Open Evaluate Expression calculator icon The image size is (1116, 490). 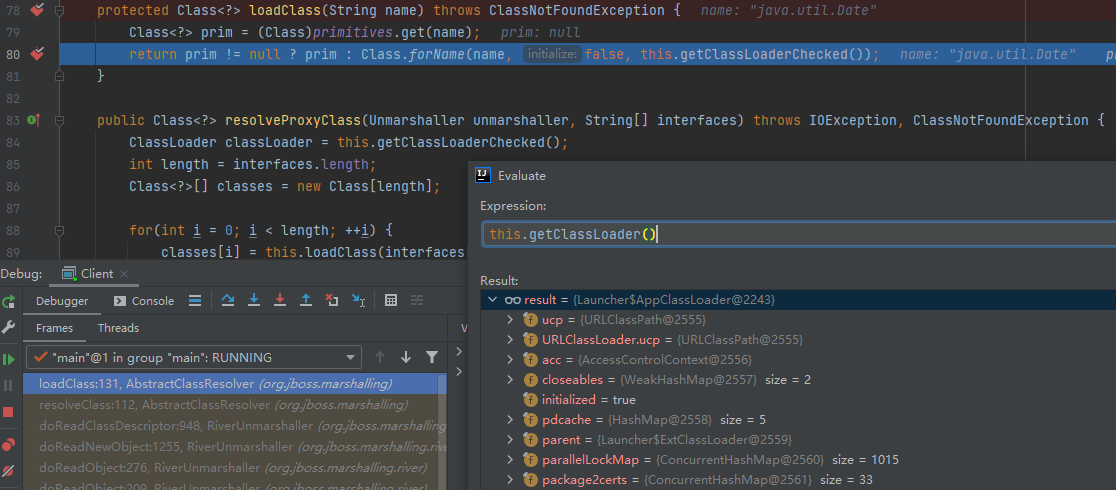391,300
